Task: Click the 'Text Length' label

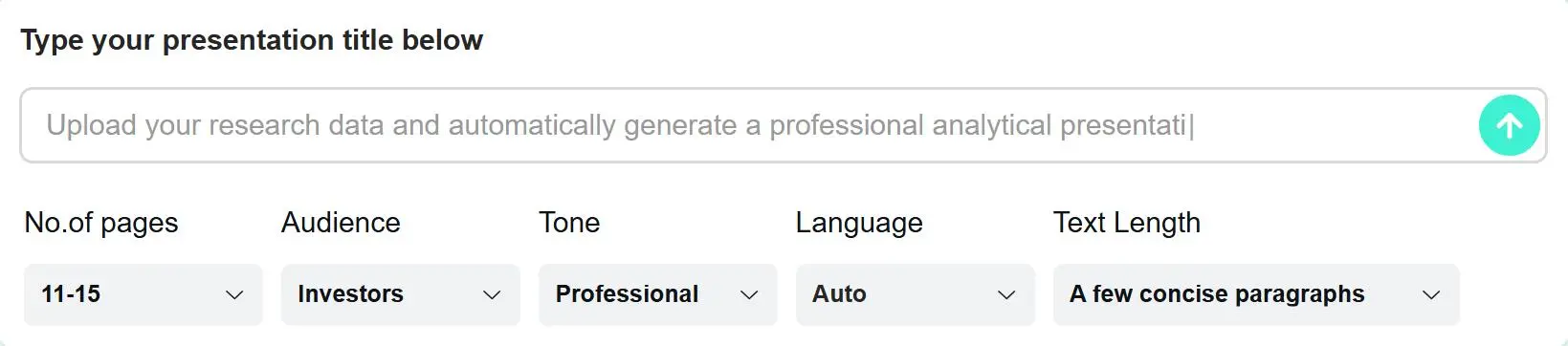Action: coord(1127,223)
